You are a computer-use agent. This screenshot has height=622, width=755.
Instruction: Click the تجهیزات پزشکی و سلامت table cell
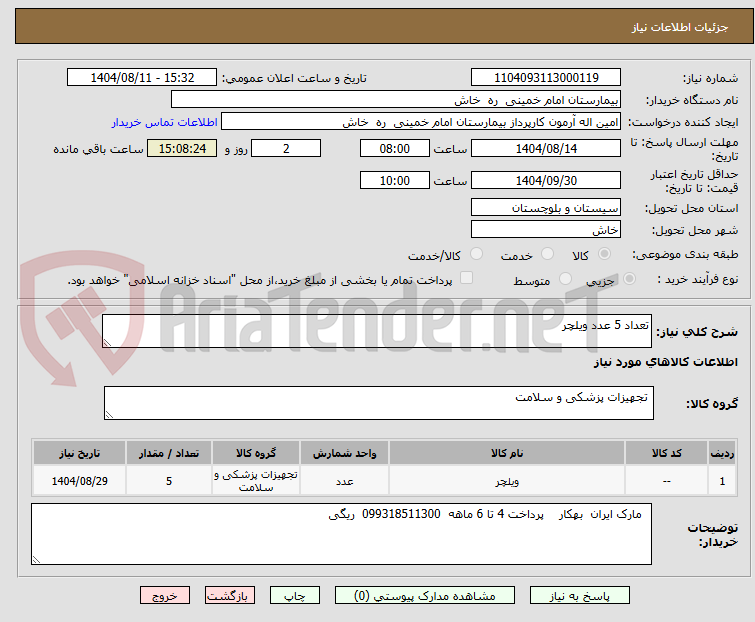click(256, 480)
